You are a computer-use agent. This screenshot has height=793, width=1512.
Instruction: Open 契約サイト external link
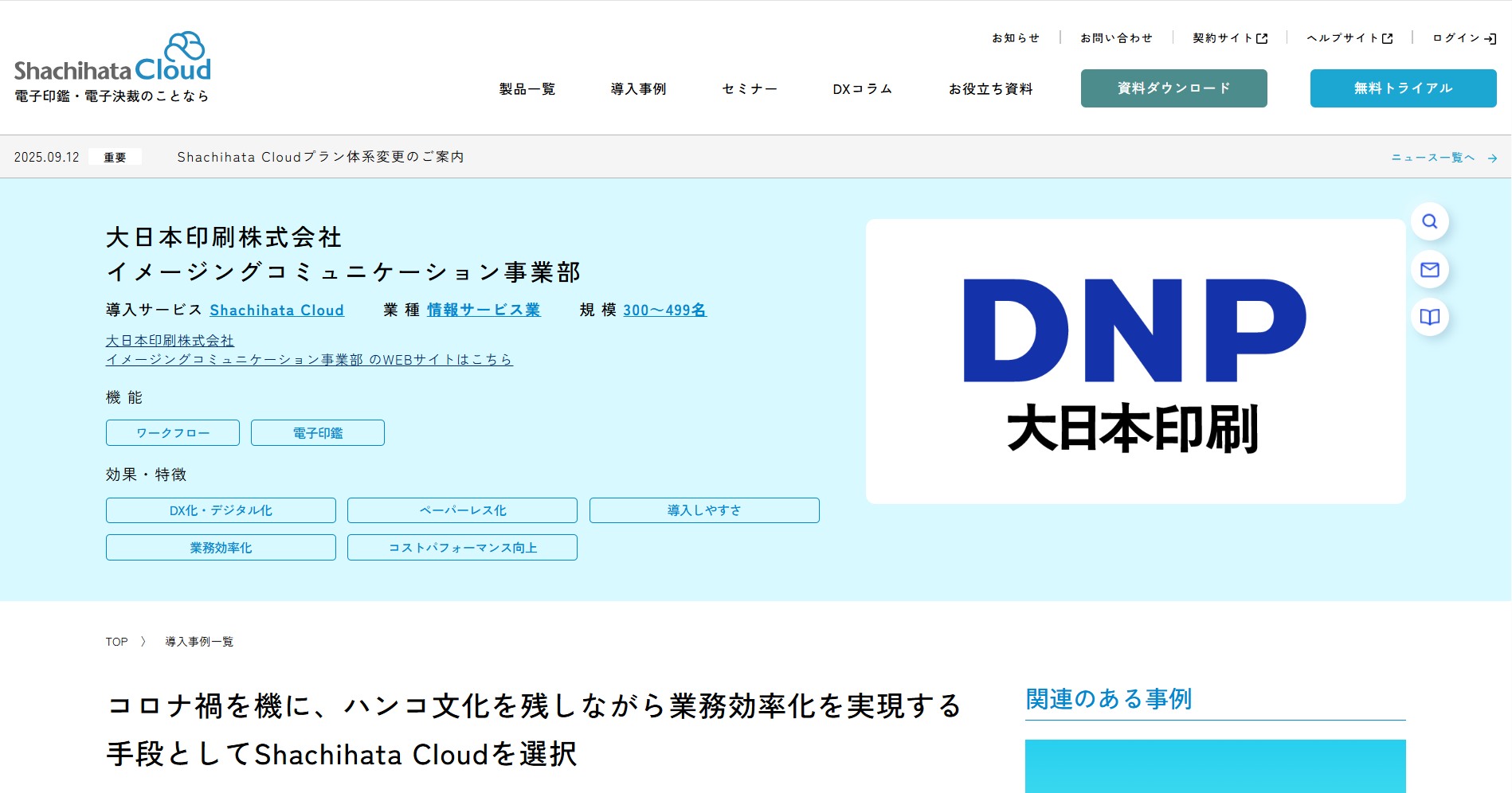[x=1229, y=38]
